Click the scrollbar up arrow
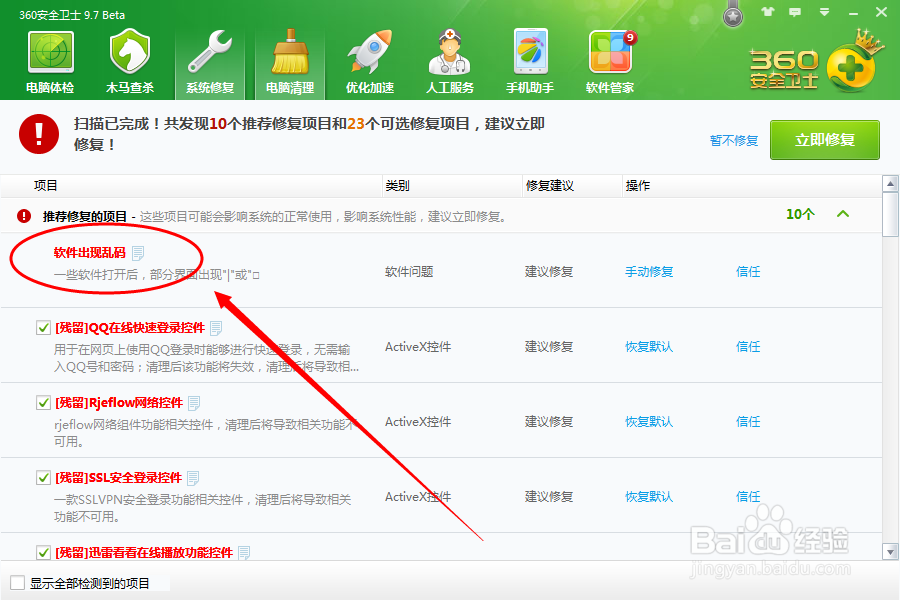900x600 pixels. [890, 184]
